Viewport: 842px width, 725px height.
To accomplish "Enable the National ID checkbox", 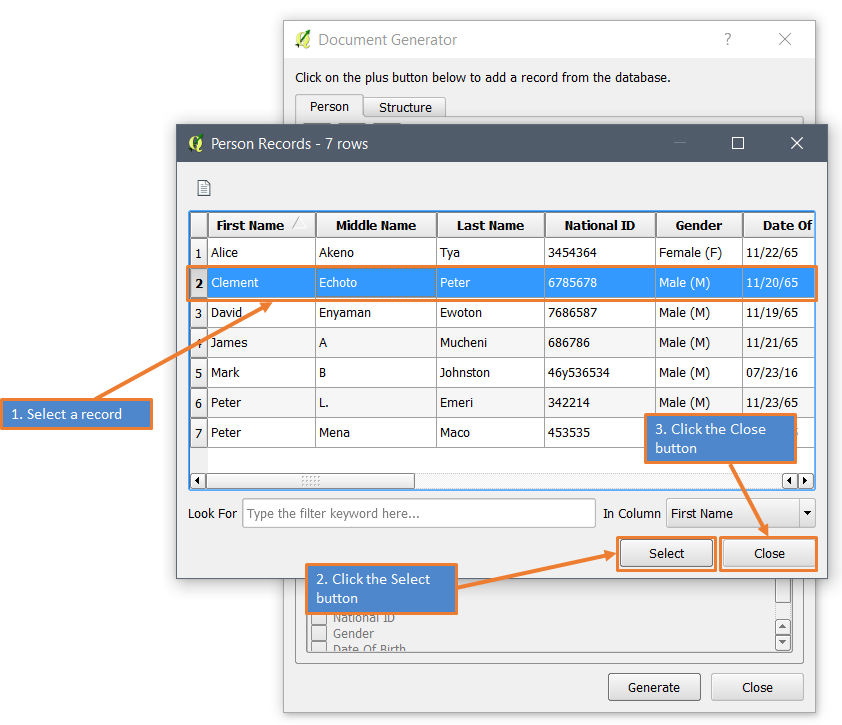I will 318,617.
